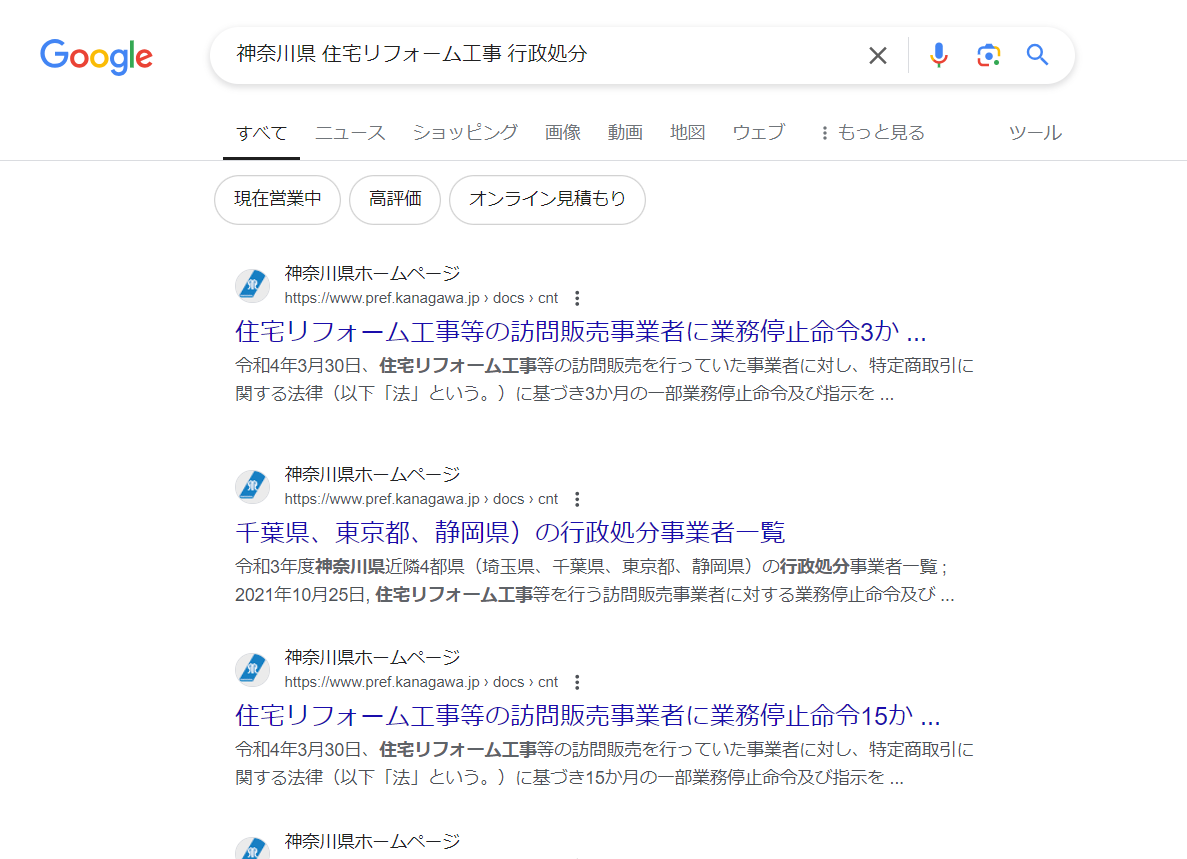
Task: Click snippet text mentioning 2021年10月25日
Action: 594,581
